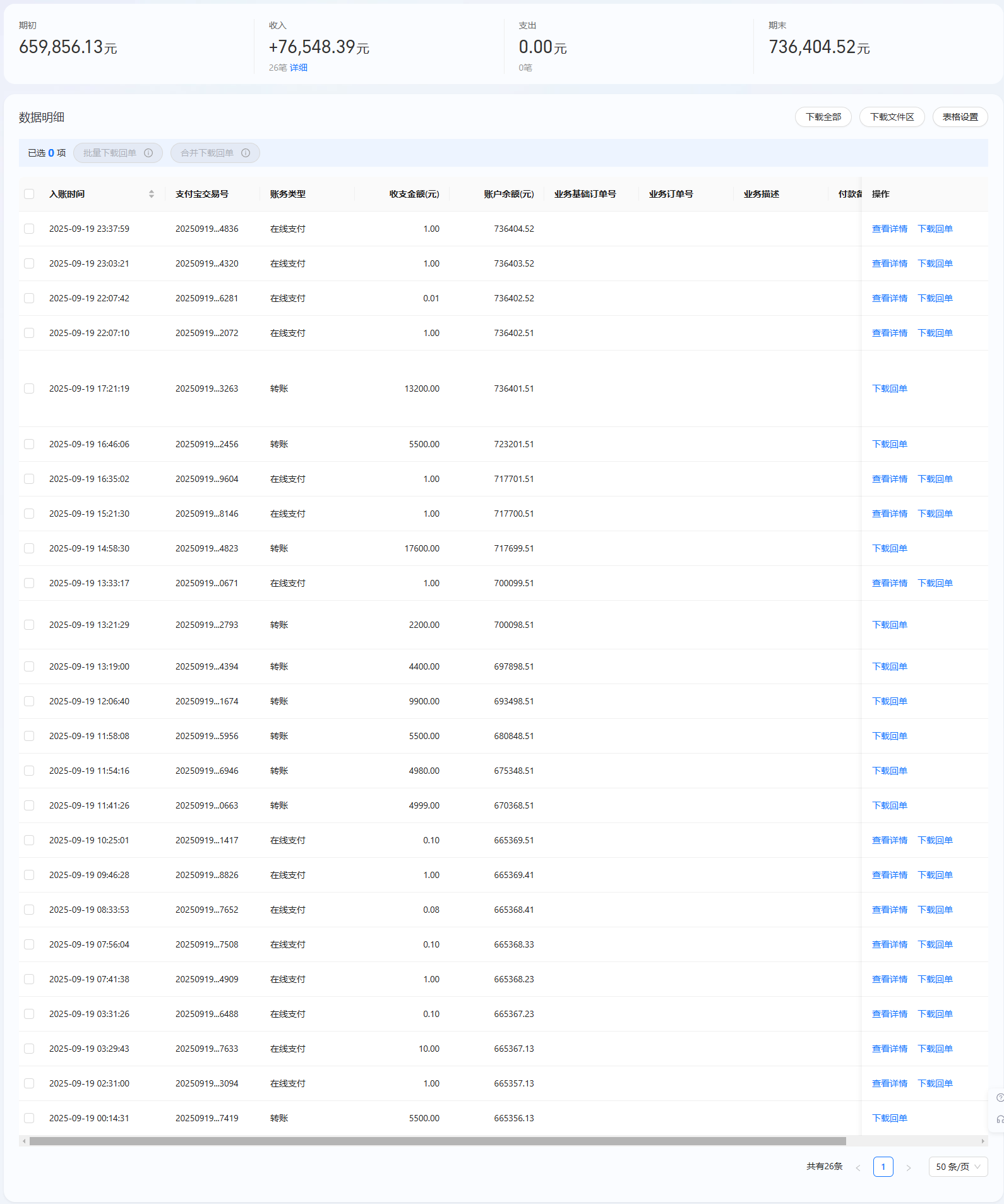1004x1204 pixels.
Task: Open the 详细 link under income
Action: click(299, 68)
